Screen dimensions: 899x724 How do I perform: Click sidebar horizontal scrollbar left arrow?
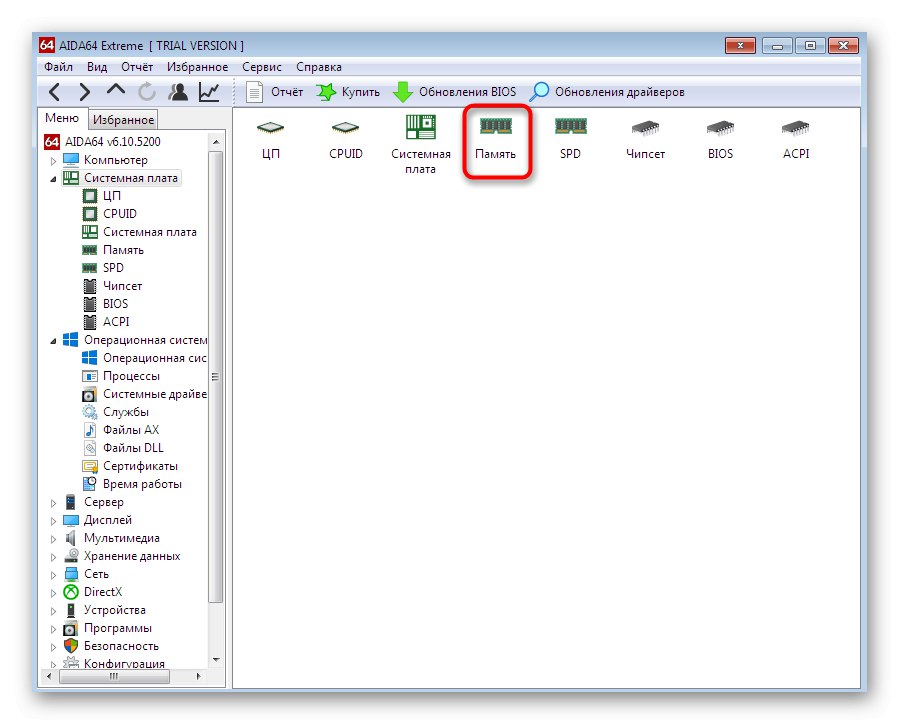49,677
